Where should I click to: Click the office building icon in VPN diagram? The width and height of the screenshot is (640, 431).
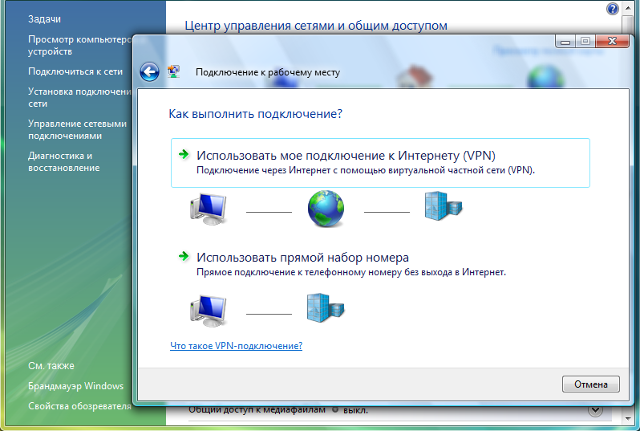(443, 206)
